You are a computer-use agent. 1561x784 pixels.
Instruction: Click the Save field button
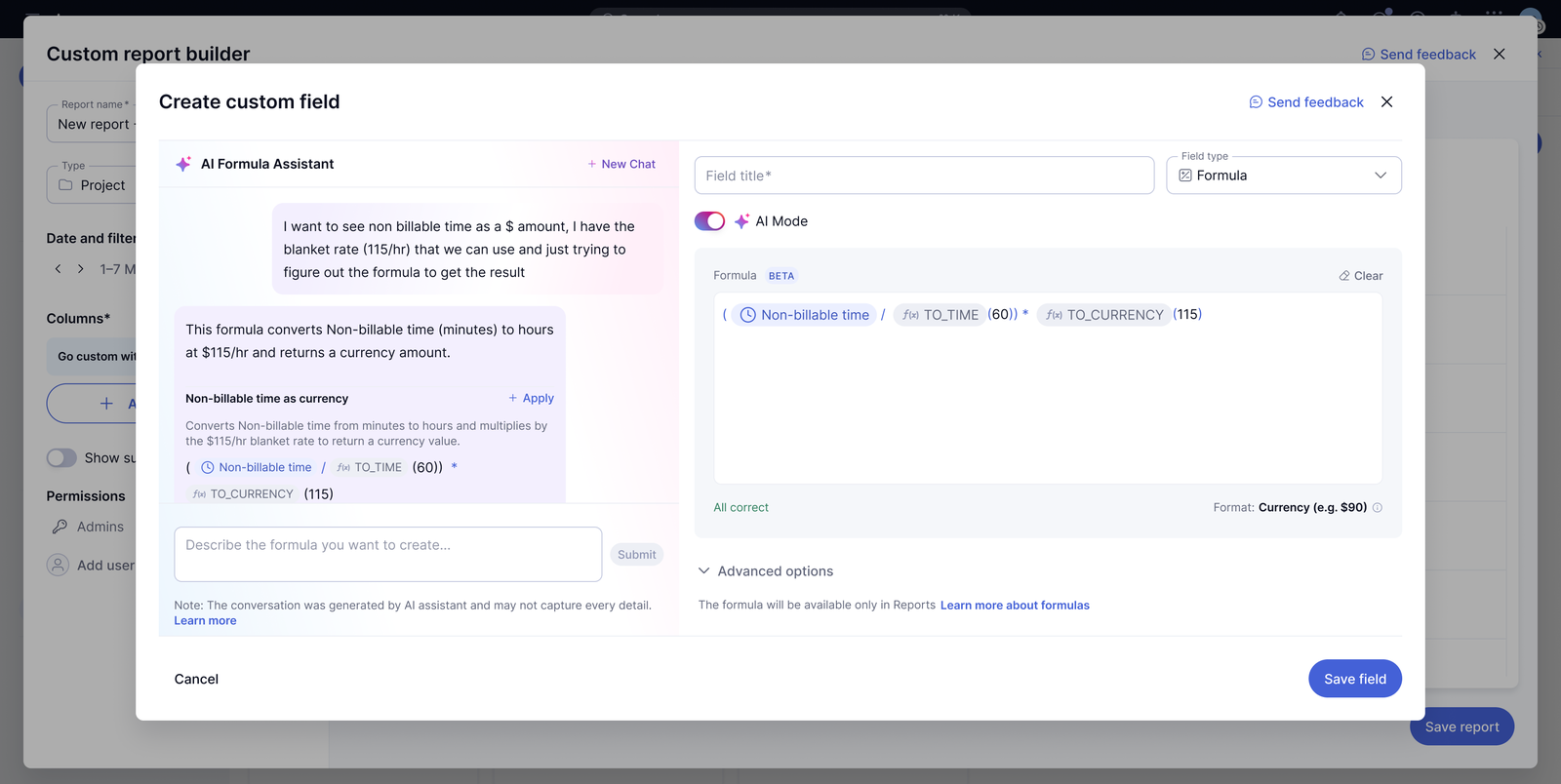(1354, 679)
